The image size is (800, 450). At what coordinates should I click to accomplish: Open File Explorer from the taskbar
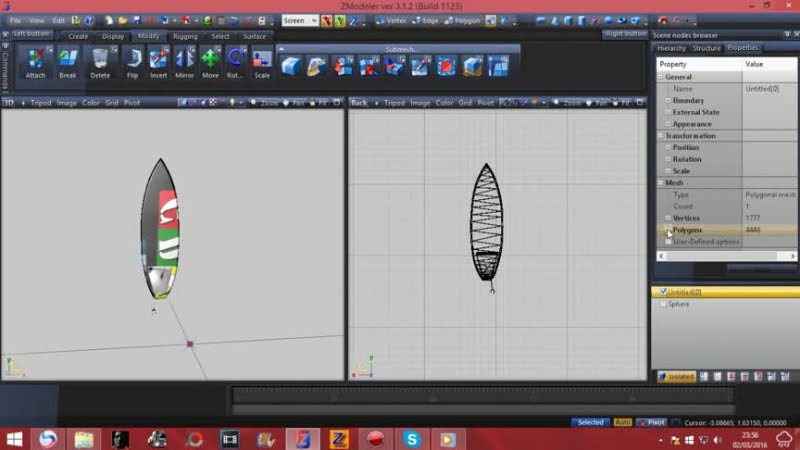84,439
